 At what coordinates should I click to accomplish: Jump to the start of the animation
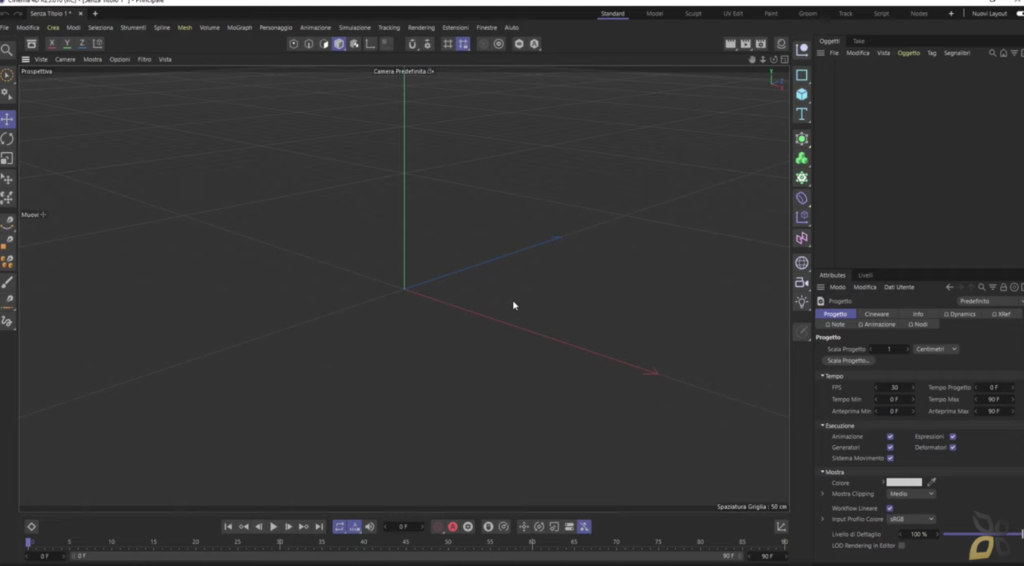pyautogui.click(x=228, y=527)
